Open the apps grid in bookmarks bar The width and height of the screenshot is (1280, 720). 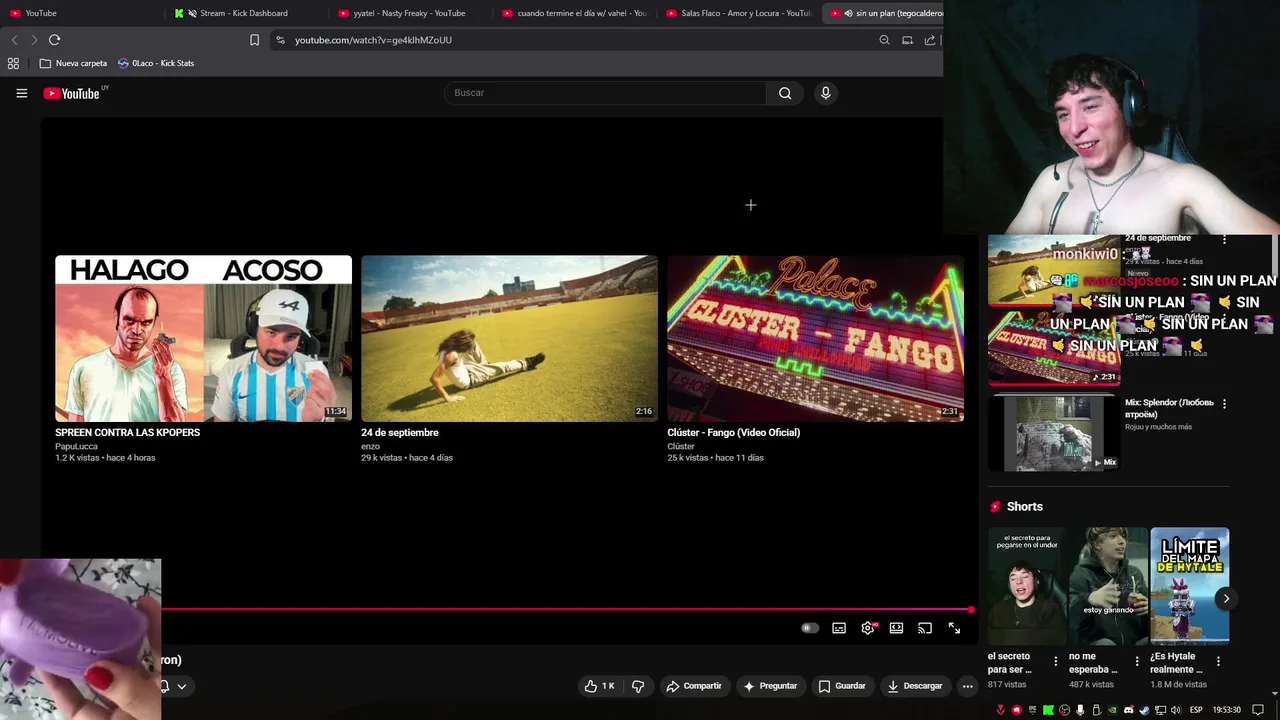(x=13, y=63)
